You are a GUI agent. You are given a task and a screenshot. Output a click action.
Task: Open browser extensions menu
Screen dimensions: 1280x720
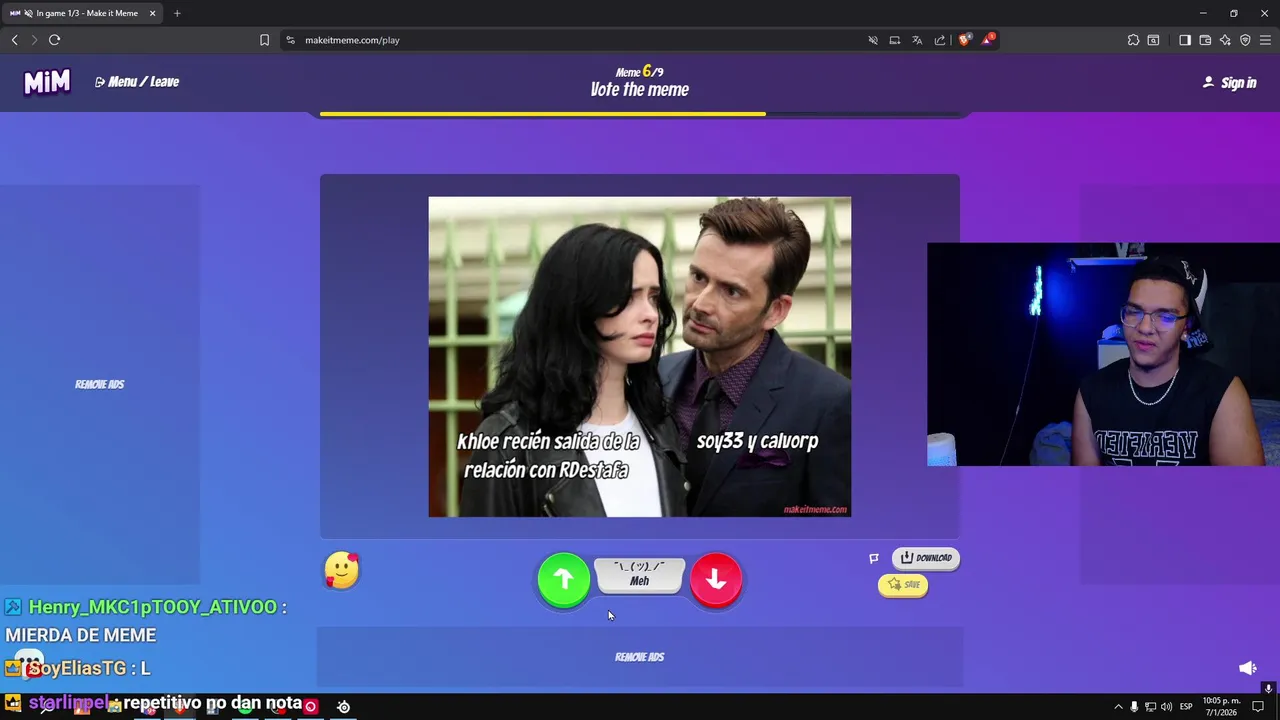click(1133, 40)
